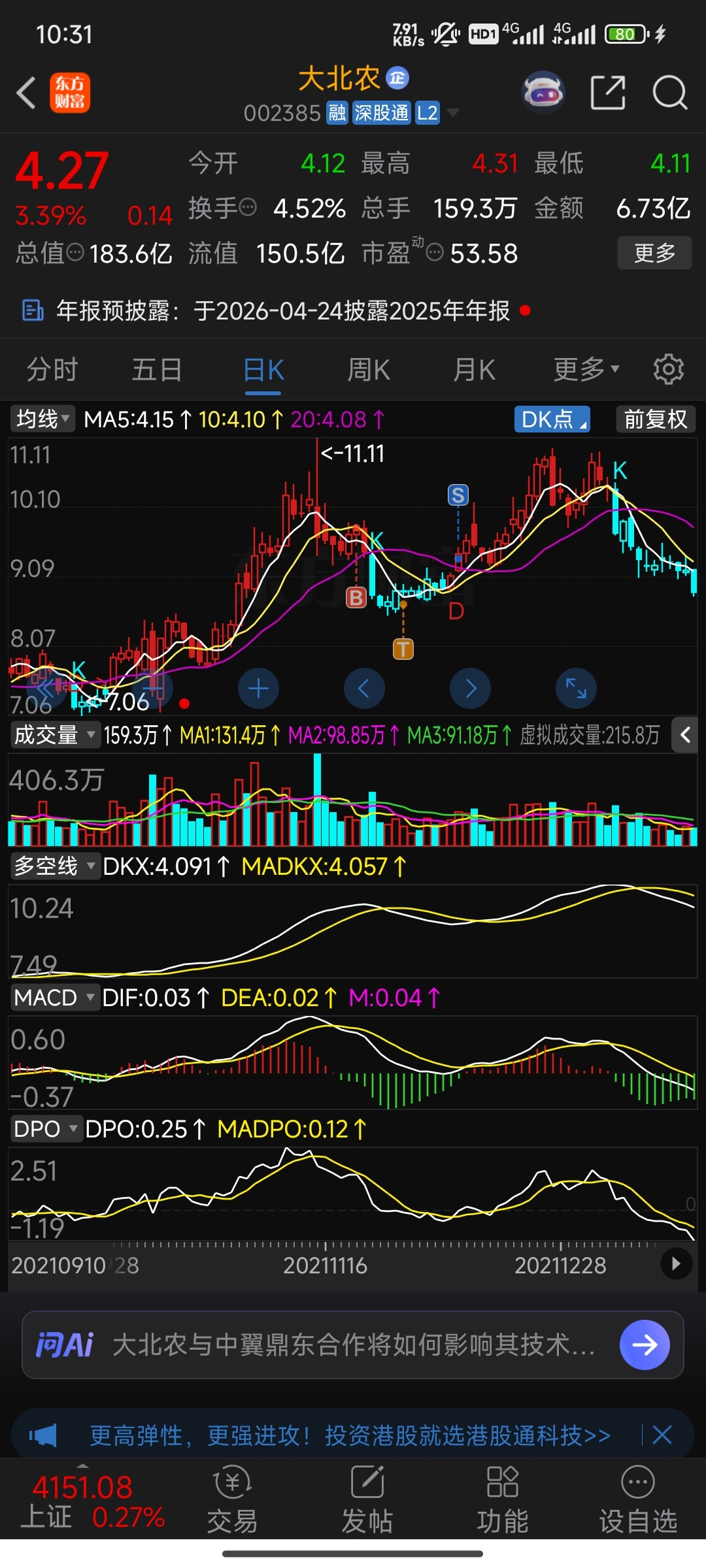This screenshot has width=706, height=1568.
Task: Open the DPO indicator dropdown
Action: click(46, 1129)
